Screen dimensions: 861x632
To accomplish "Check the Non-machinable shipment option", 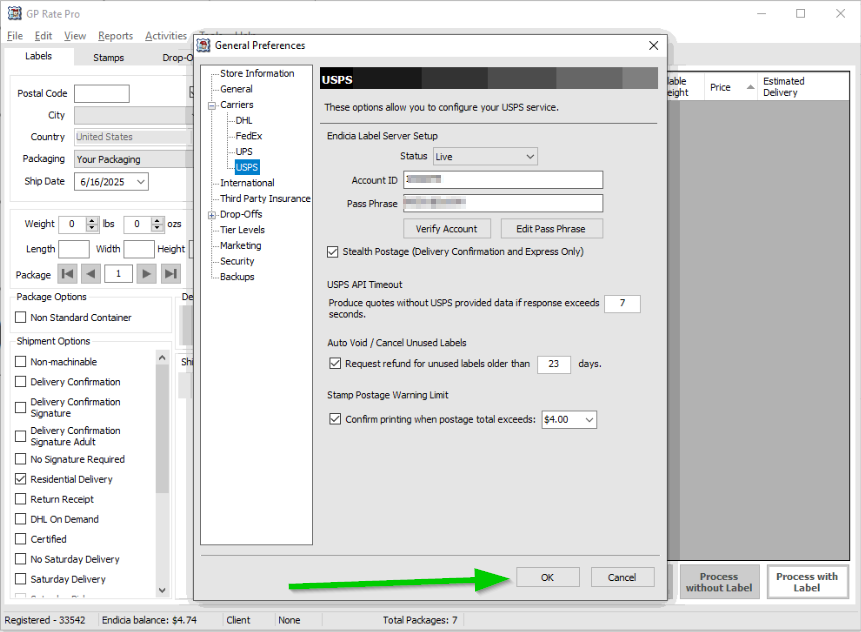I will click(21, 361).
